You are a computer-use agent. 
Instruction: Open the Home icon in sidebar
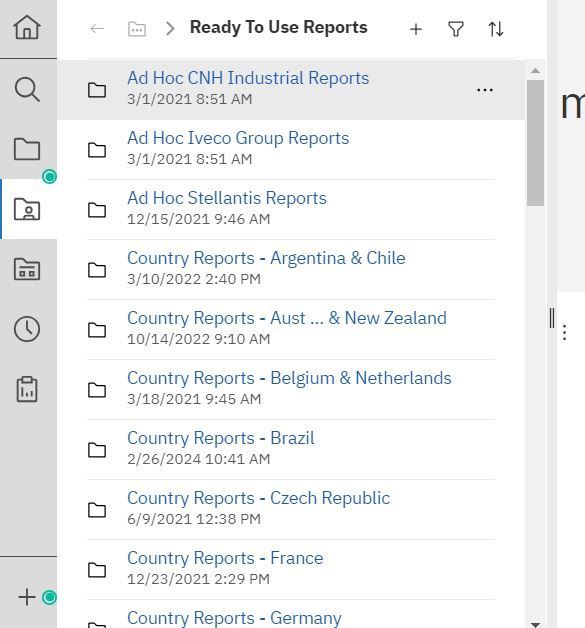tap(27, 27)
